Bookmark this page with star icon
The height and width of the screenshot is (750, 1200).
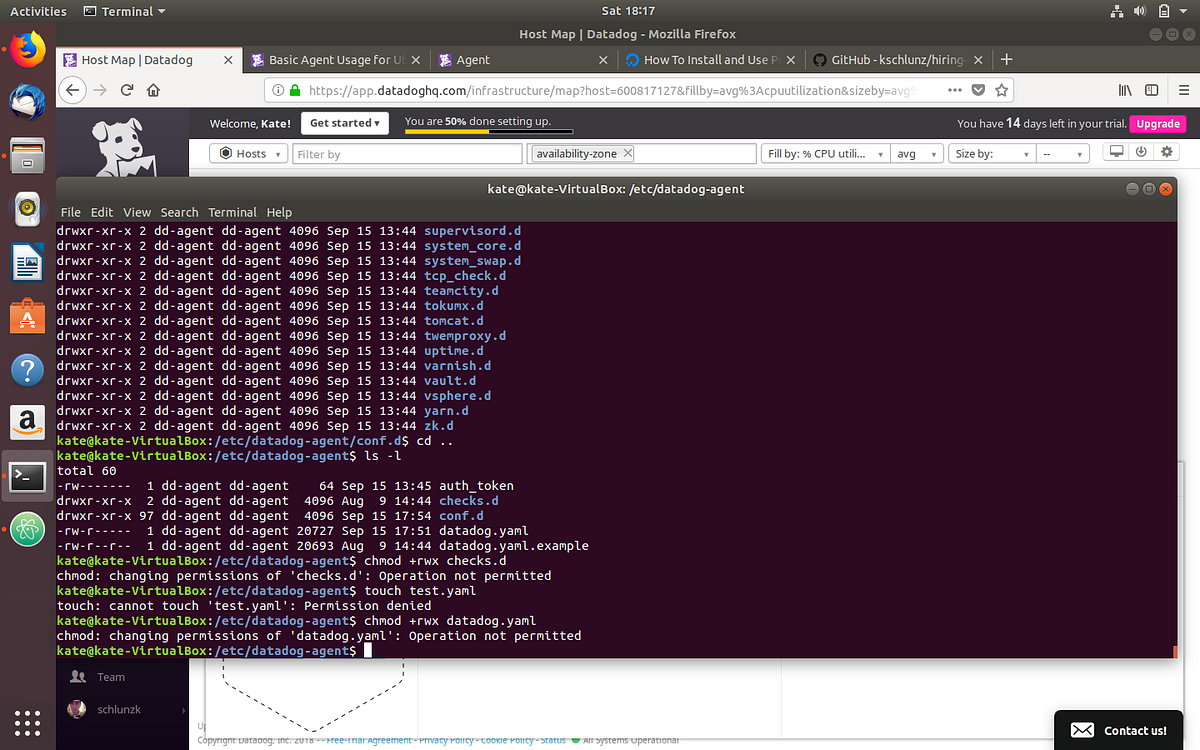click(1000, 90)
